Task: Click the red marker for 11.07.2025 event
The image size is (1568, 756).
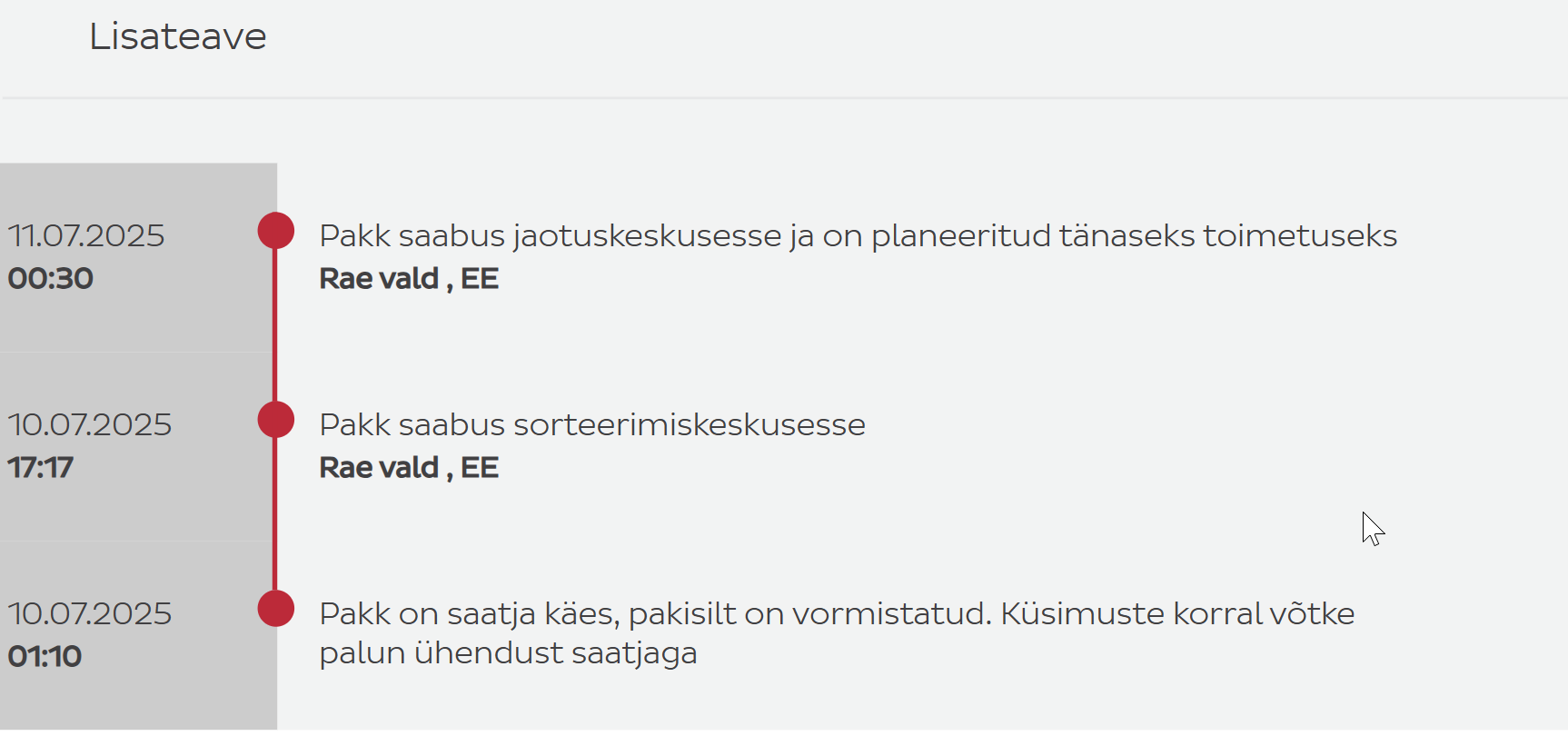Action: [275, 231]
